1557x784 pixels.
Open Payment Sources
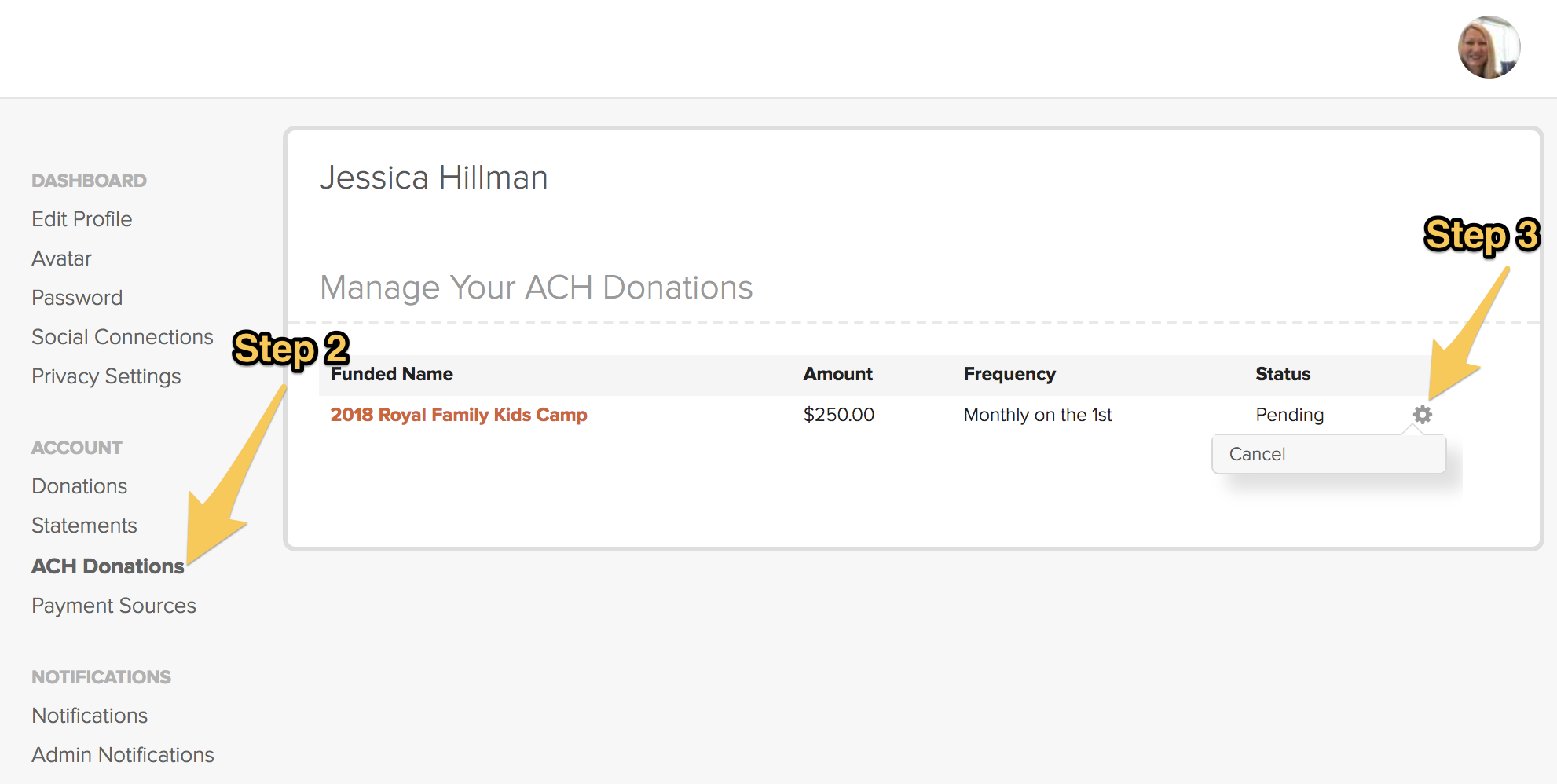click(114, 606)
